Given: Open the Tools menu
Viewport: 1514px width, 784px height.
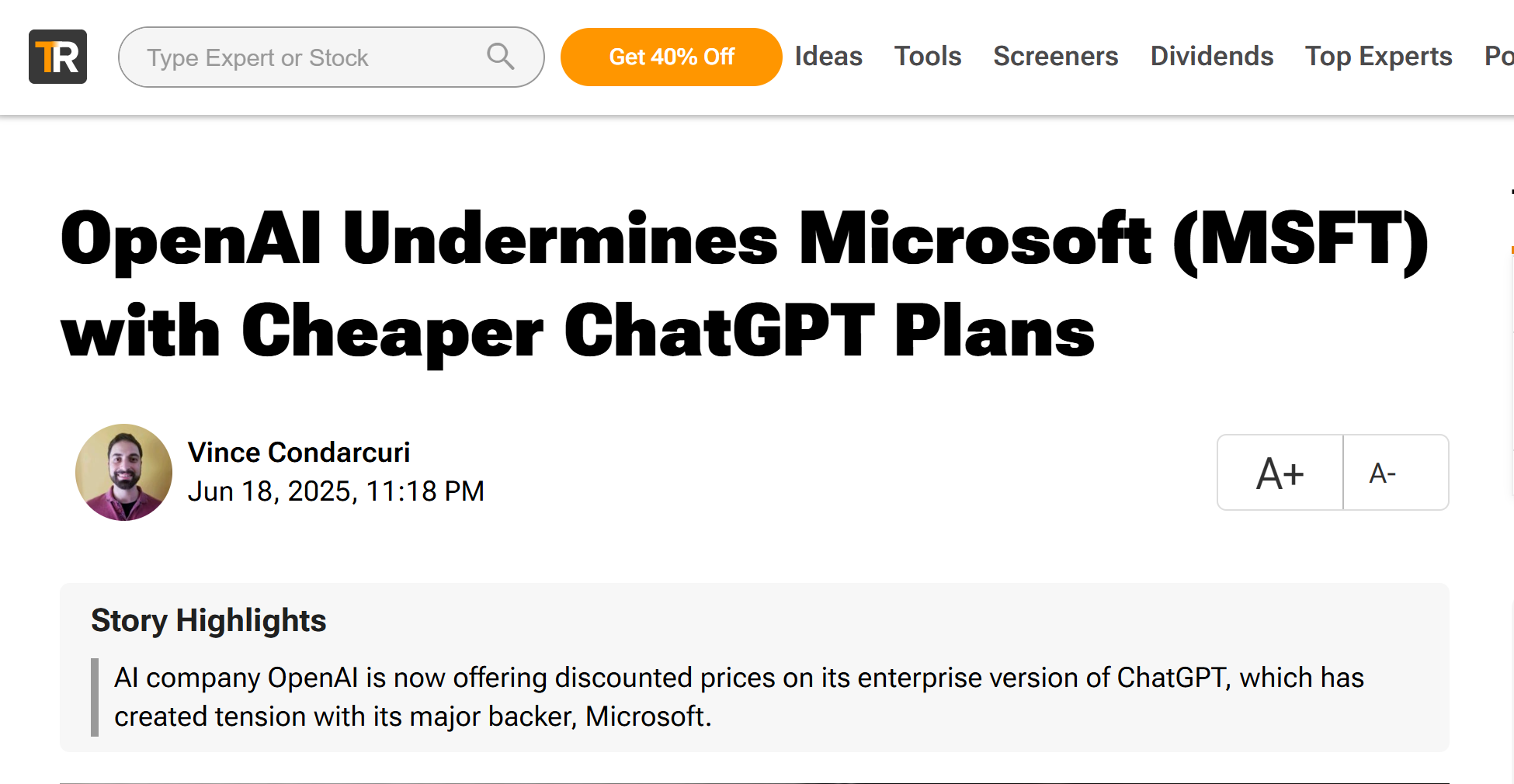Looking at the screenshot, I should (928, 57).
